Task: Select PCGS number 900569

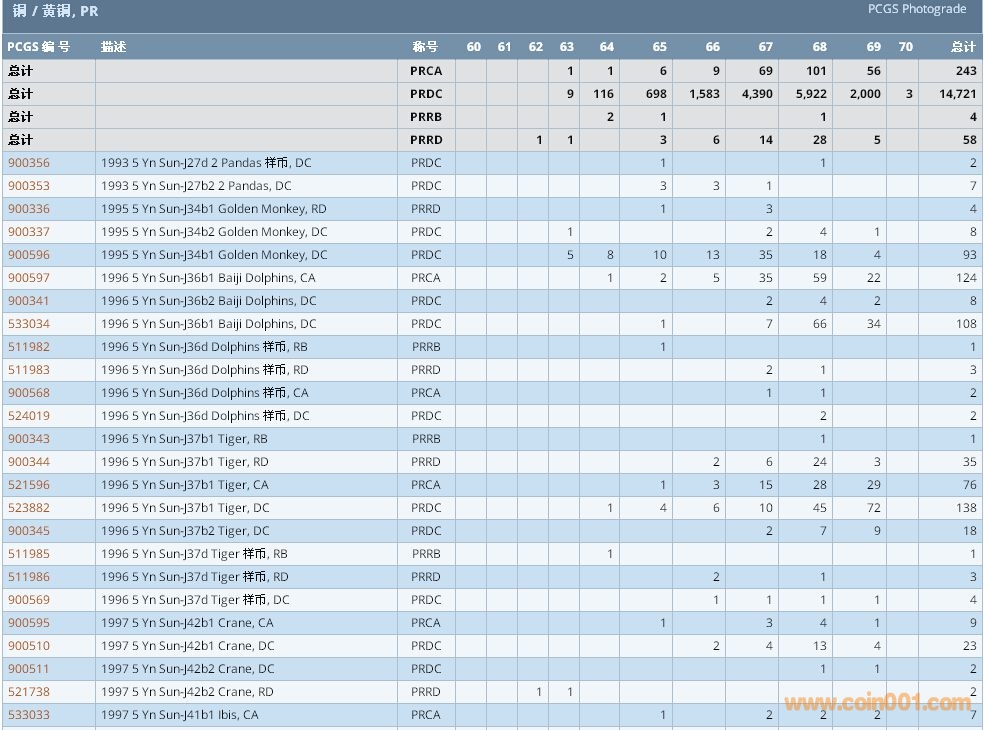Action: click(29, 600)
